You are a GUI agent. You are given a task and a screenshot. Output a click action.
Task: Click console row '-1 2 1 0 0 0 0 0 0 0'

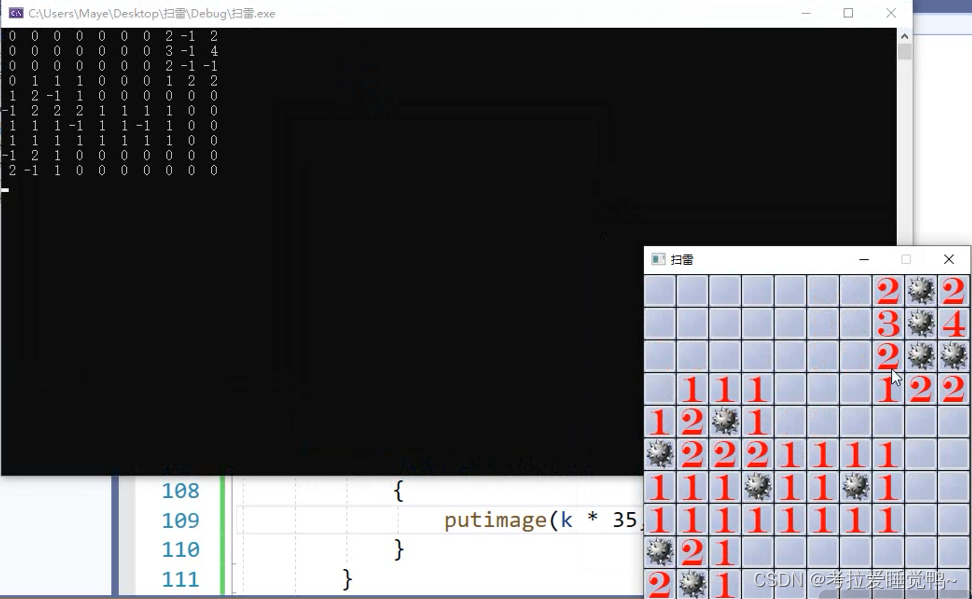(109, 155)
